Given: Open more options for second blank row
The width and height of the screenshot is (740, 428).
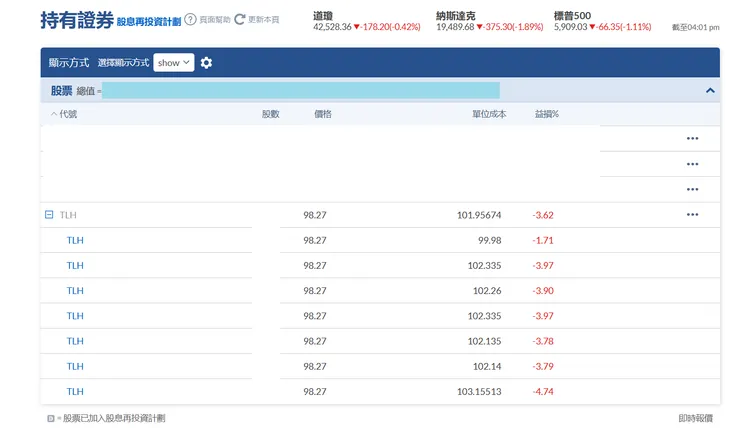Looking at the screenshot, I should point(692,164).
